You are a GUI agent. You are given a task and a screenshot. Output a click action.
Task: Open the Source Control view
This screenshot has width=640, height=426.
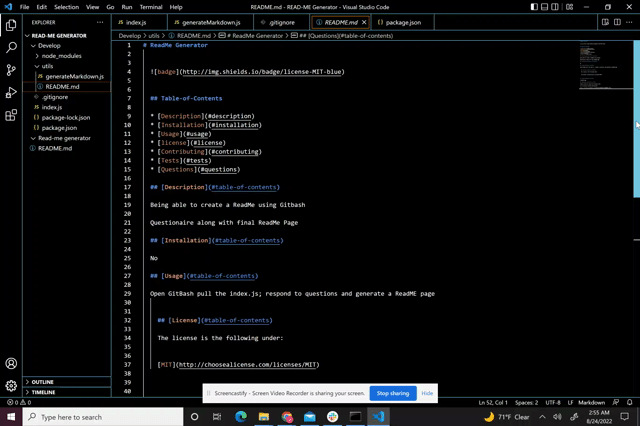pyautogui.click(x=11, y=70)
